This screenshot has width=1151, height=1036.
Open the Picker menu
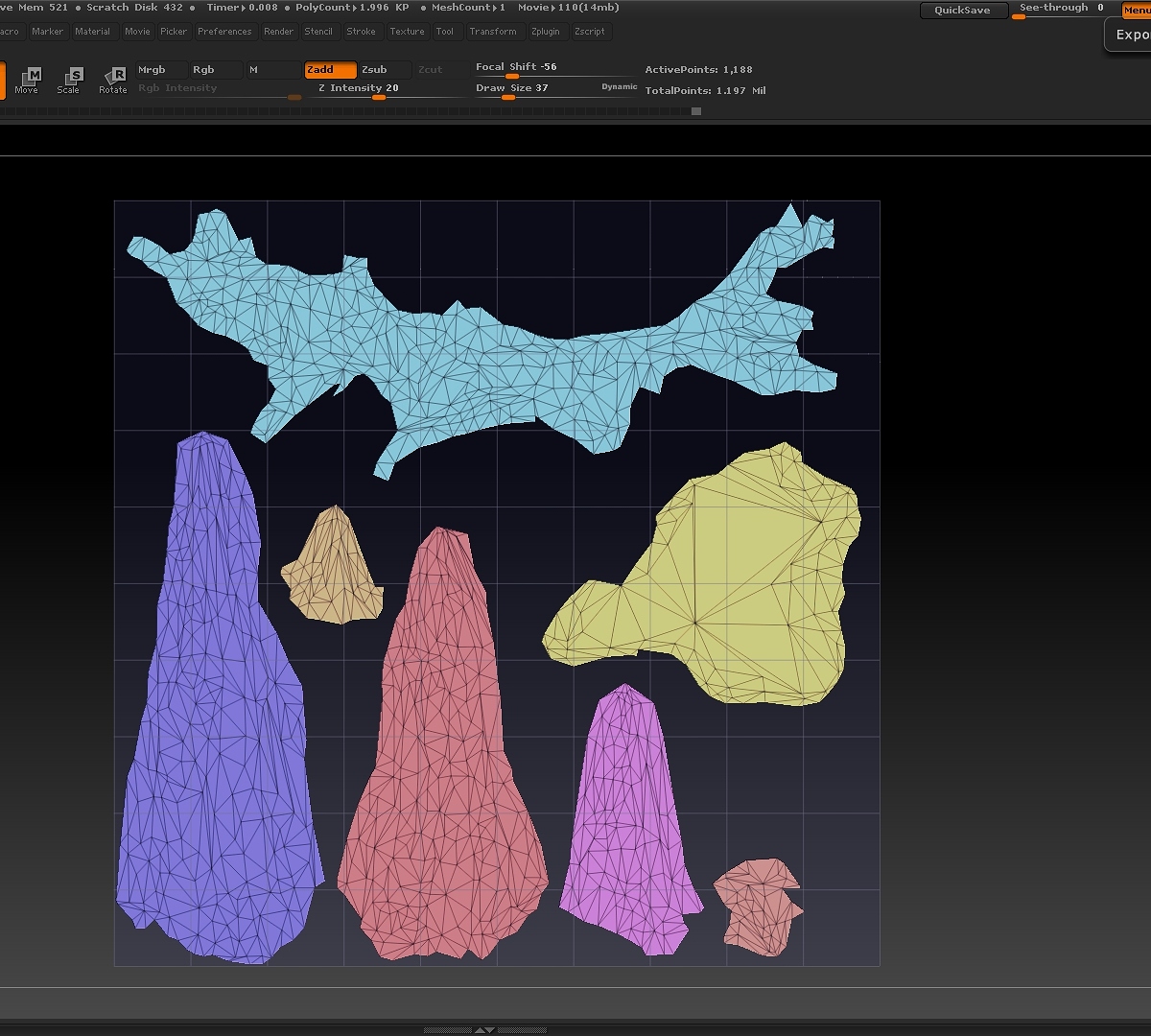click(174, 32)
